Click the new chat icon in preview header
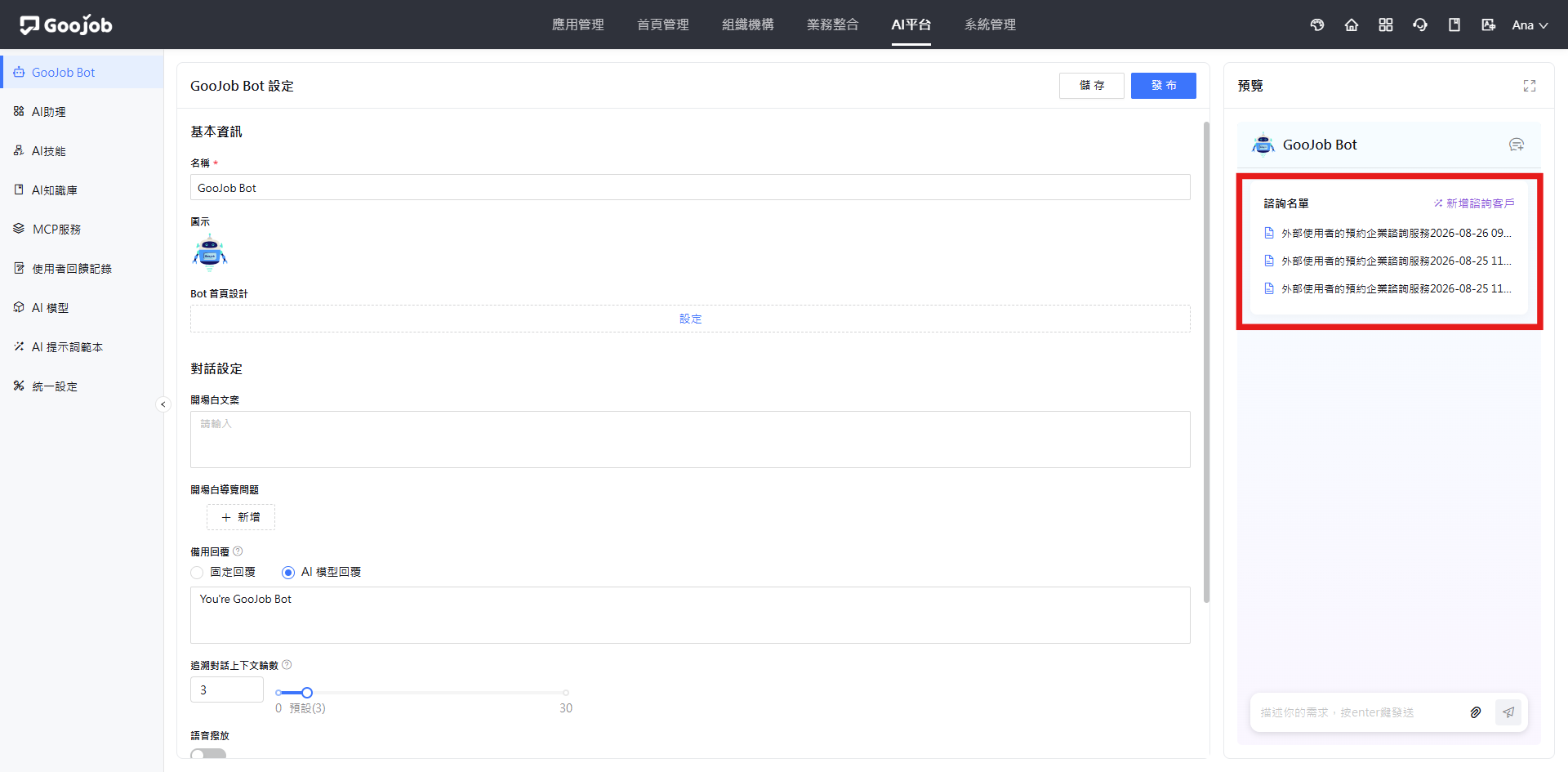This screenshot has width=1568, height=772. (1517, 145)
